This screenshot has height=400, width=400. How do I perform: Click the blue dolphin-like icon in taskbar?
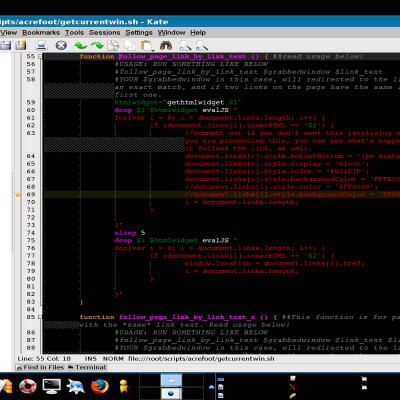tap(76, 387)
